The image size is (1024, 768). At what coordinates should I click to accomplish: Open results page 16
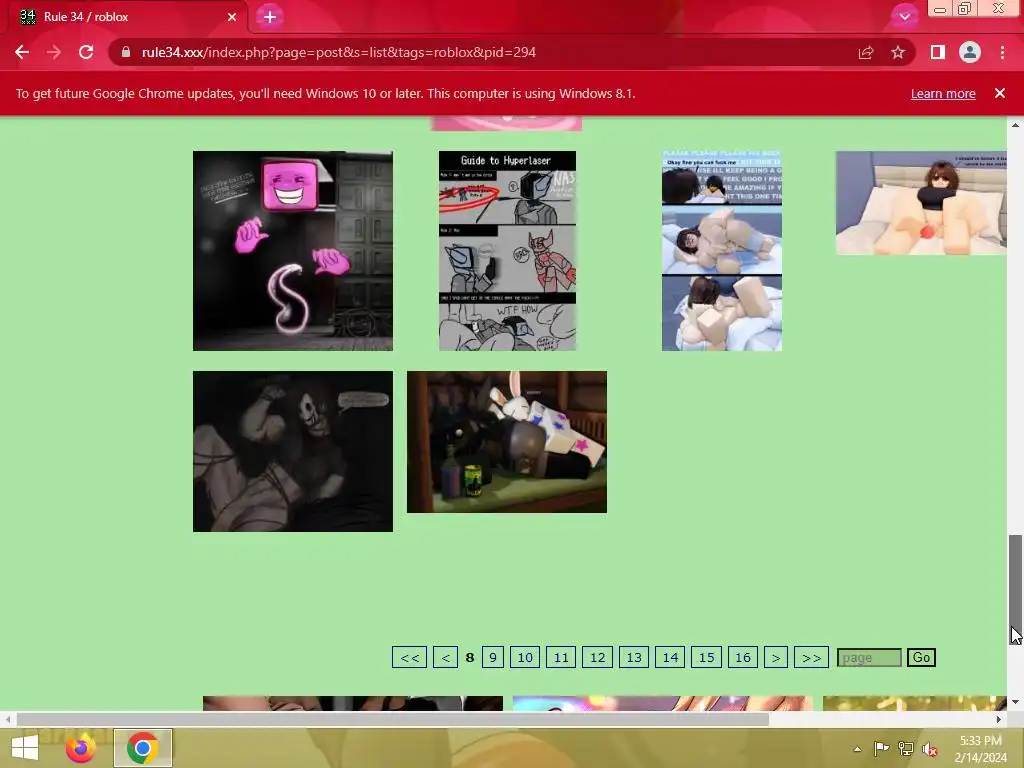pyautogui.click(x=743, y=658)
